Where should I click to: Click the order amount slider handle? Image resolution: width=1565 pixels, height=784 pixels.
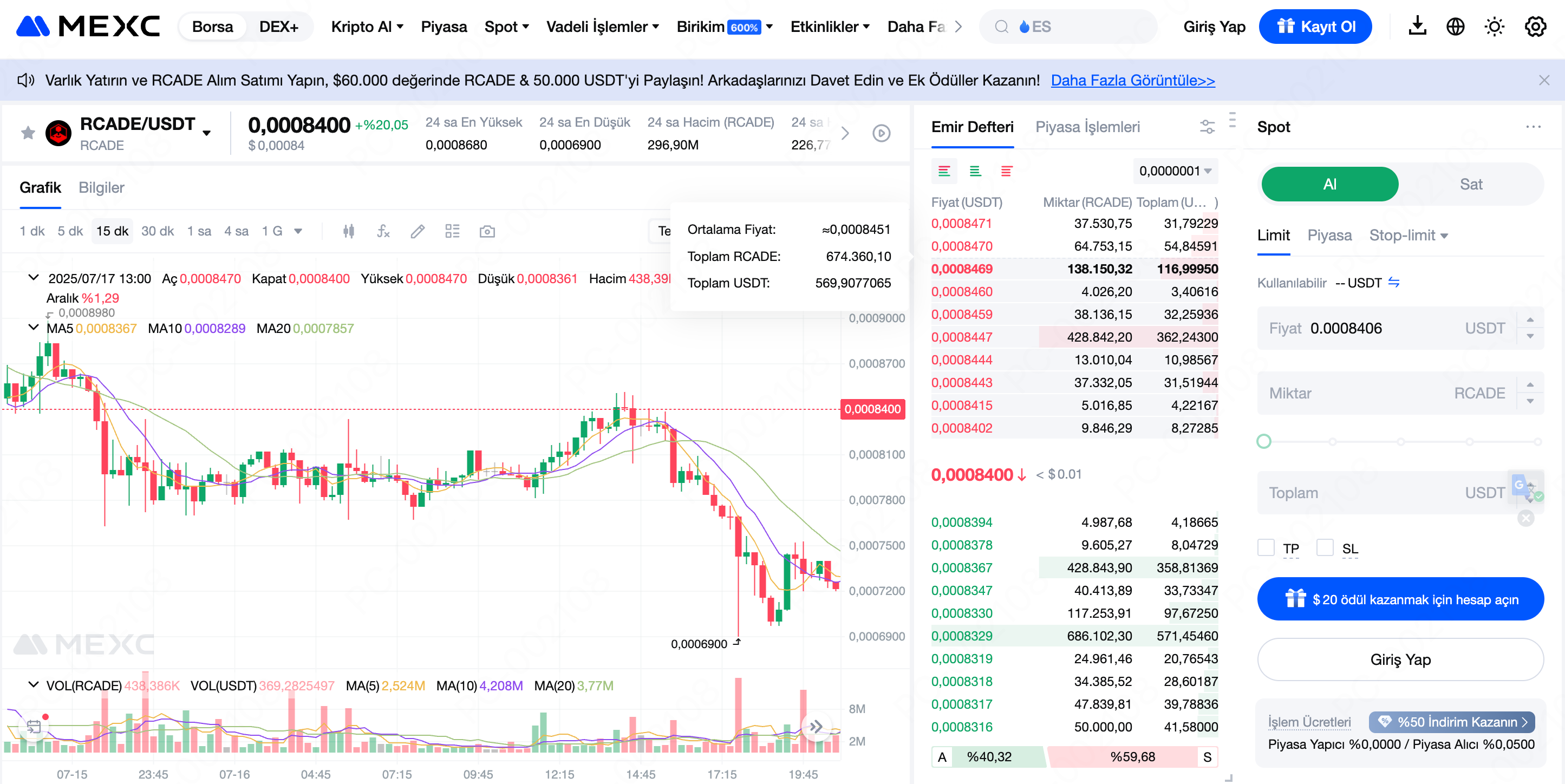(x=1264, y=441)
